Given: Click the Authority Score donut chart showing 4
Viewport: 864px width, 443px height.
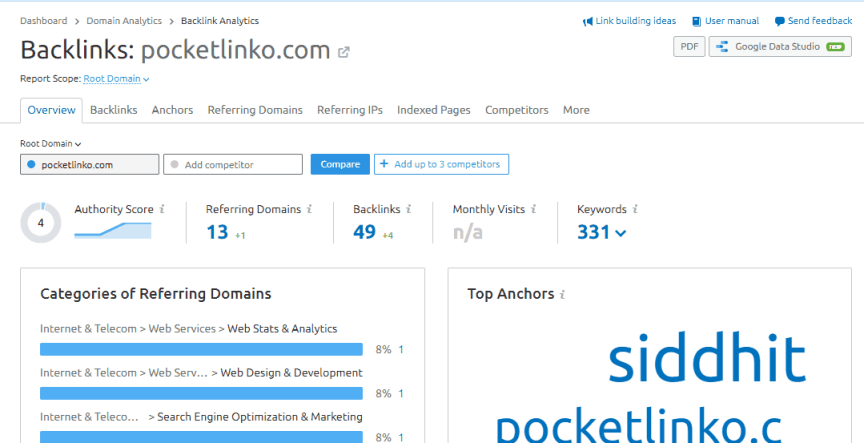Looking at the screenshot, I should (x=41, y=223).
